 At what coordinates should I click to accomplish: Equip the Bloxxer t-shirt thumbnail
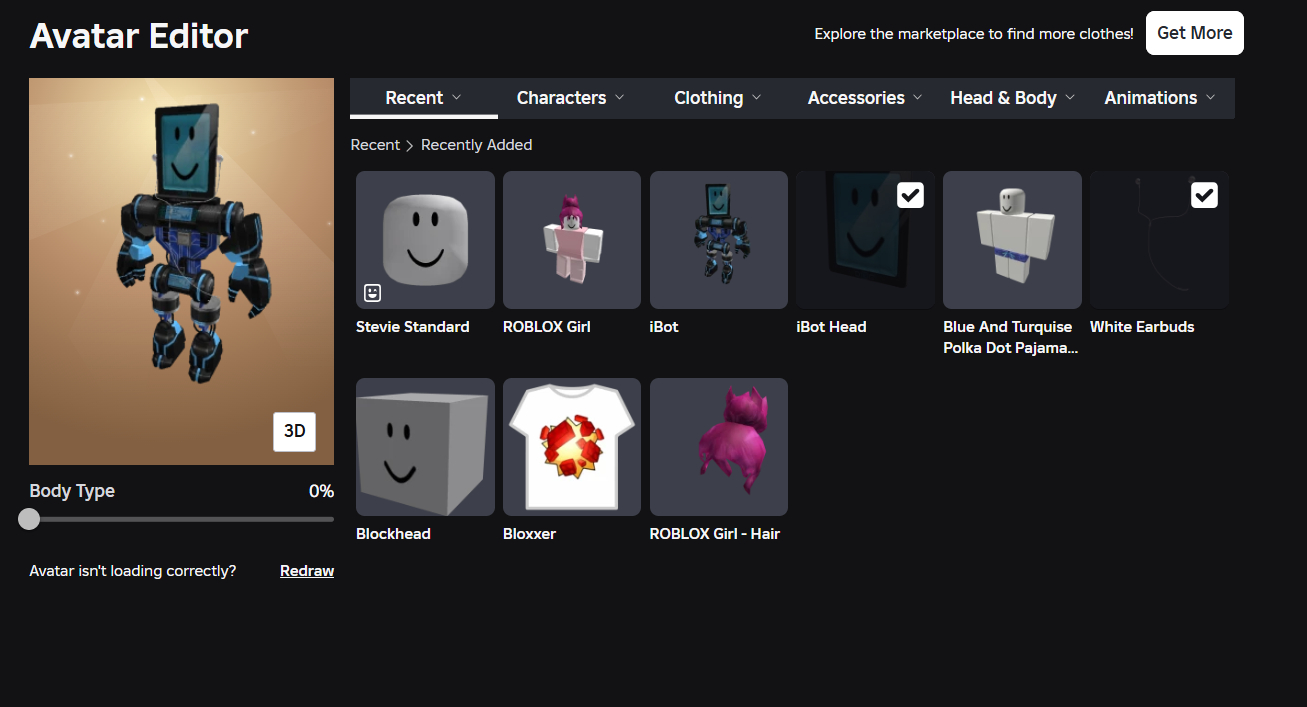(572, 447)
